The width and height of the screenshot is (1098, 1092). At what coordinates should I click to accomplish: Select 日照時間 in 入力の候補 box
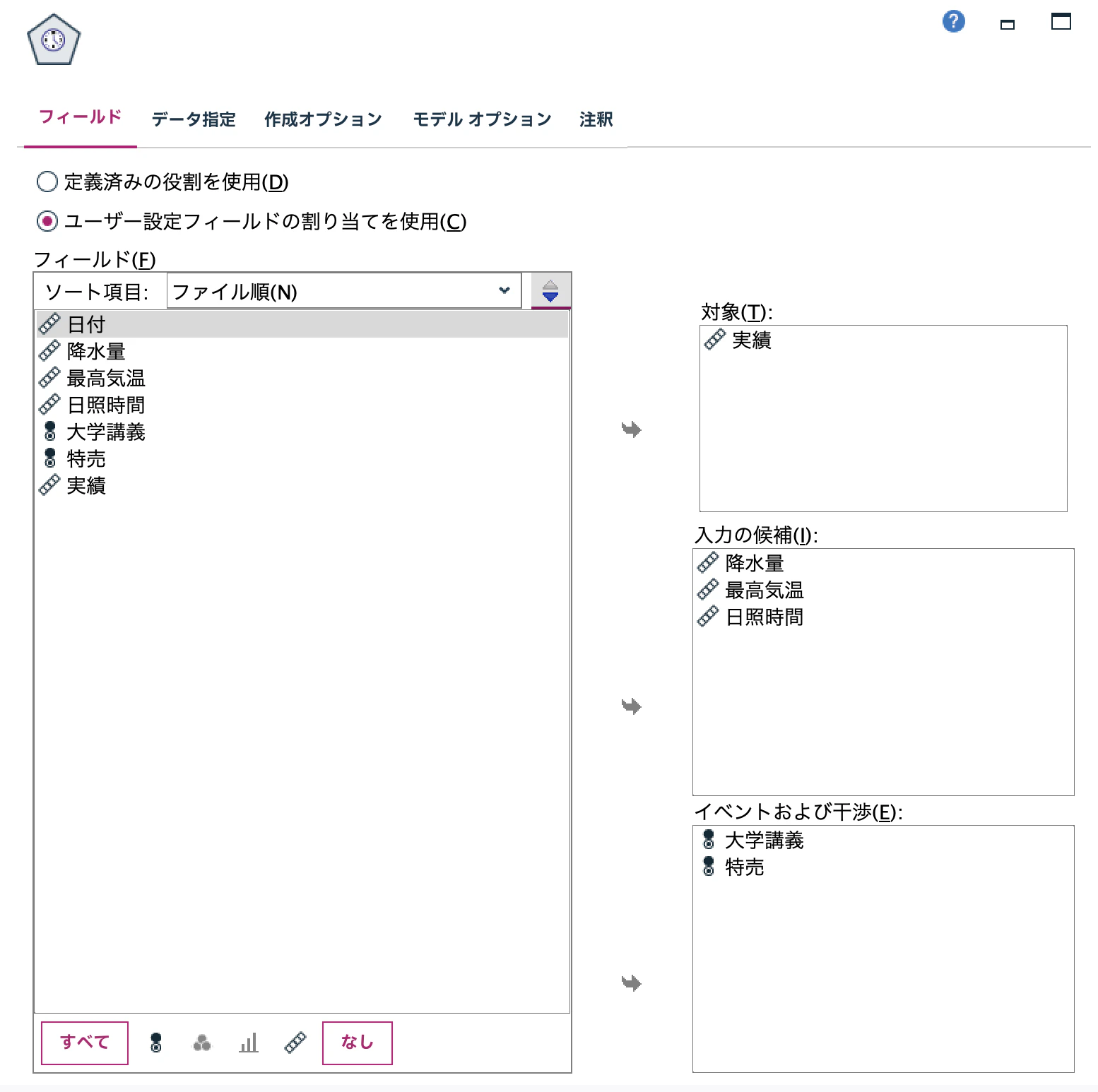coord(883,617)
